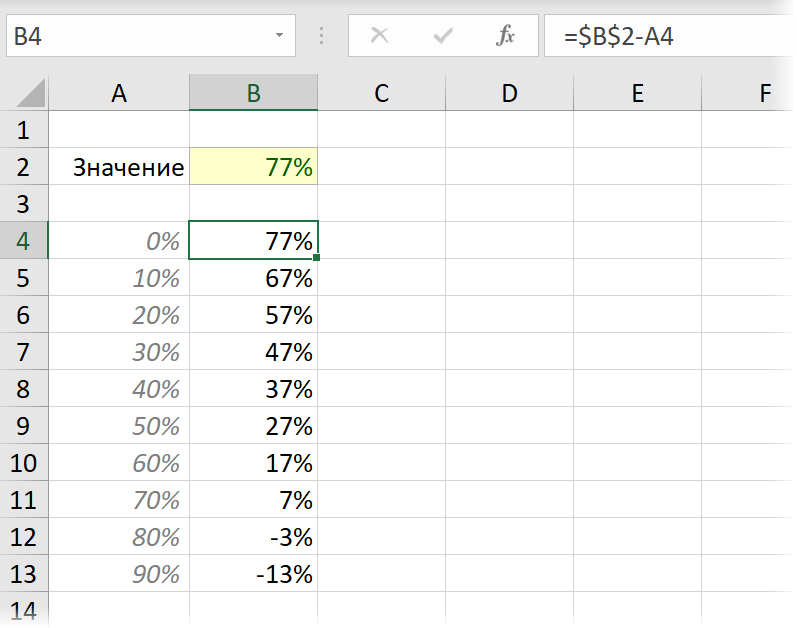Screen dimensions: 797x628
Task: Select row 7 header
Action: 24,352
